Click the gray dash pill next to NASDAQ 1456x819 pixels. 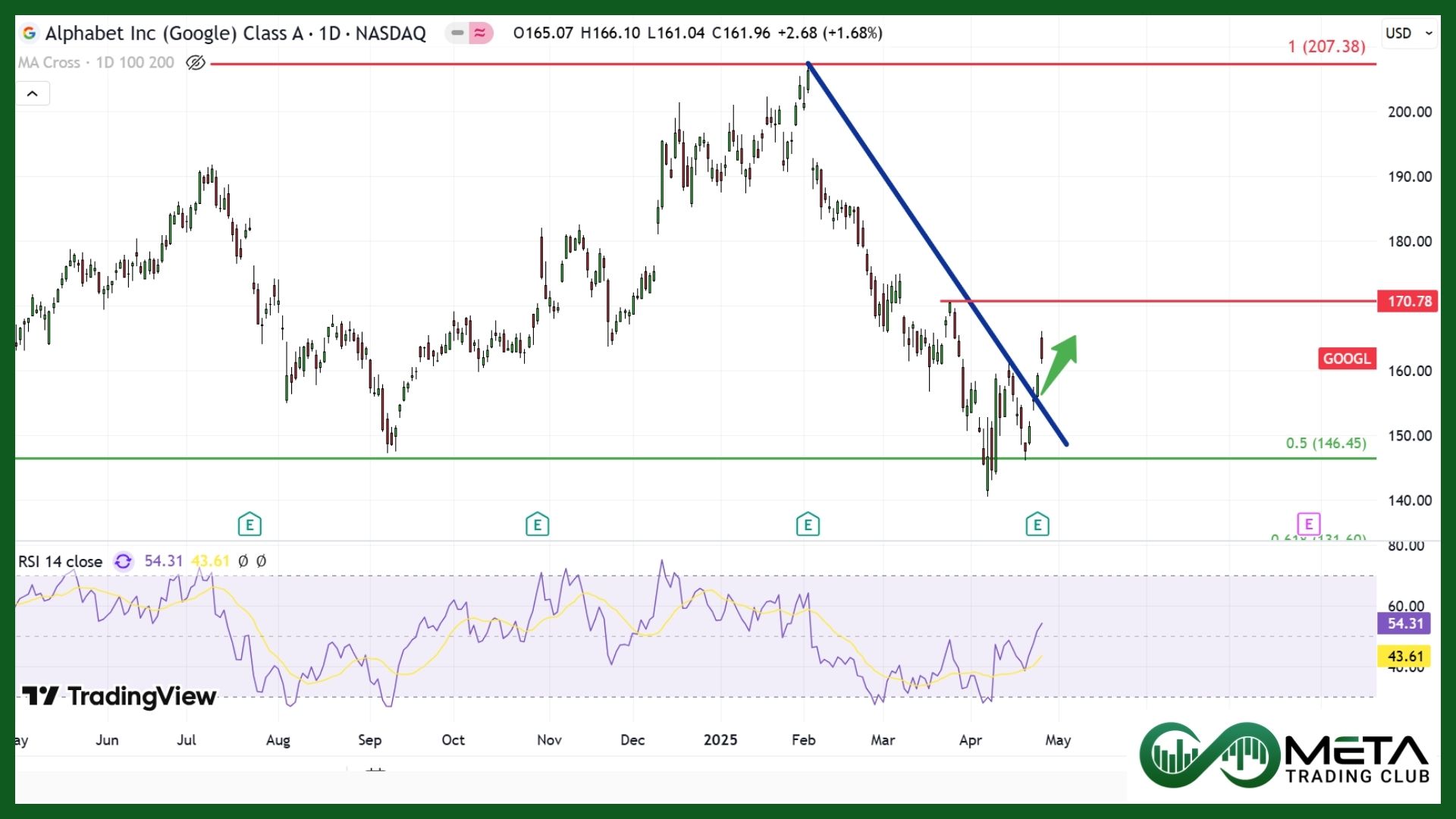click(x=457, y=33)
